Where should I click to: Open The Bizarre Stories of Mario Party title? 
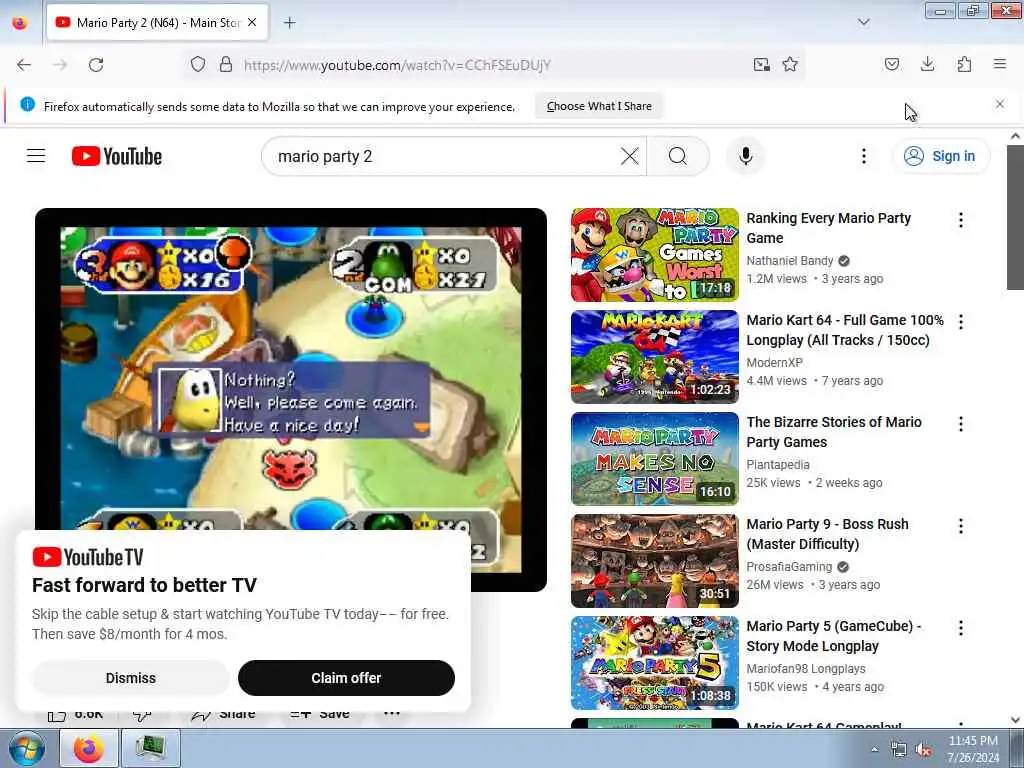833,432
